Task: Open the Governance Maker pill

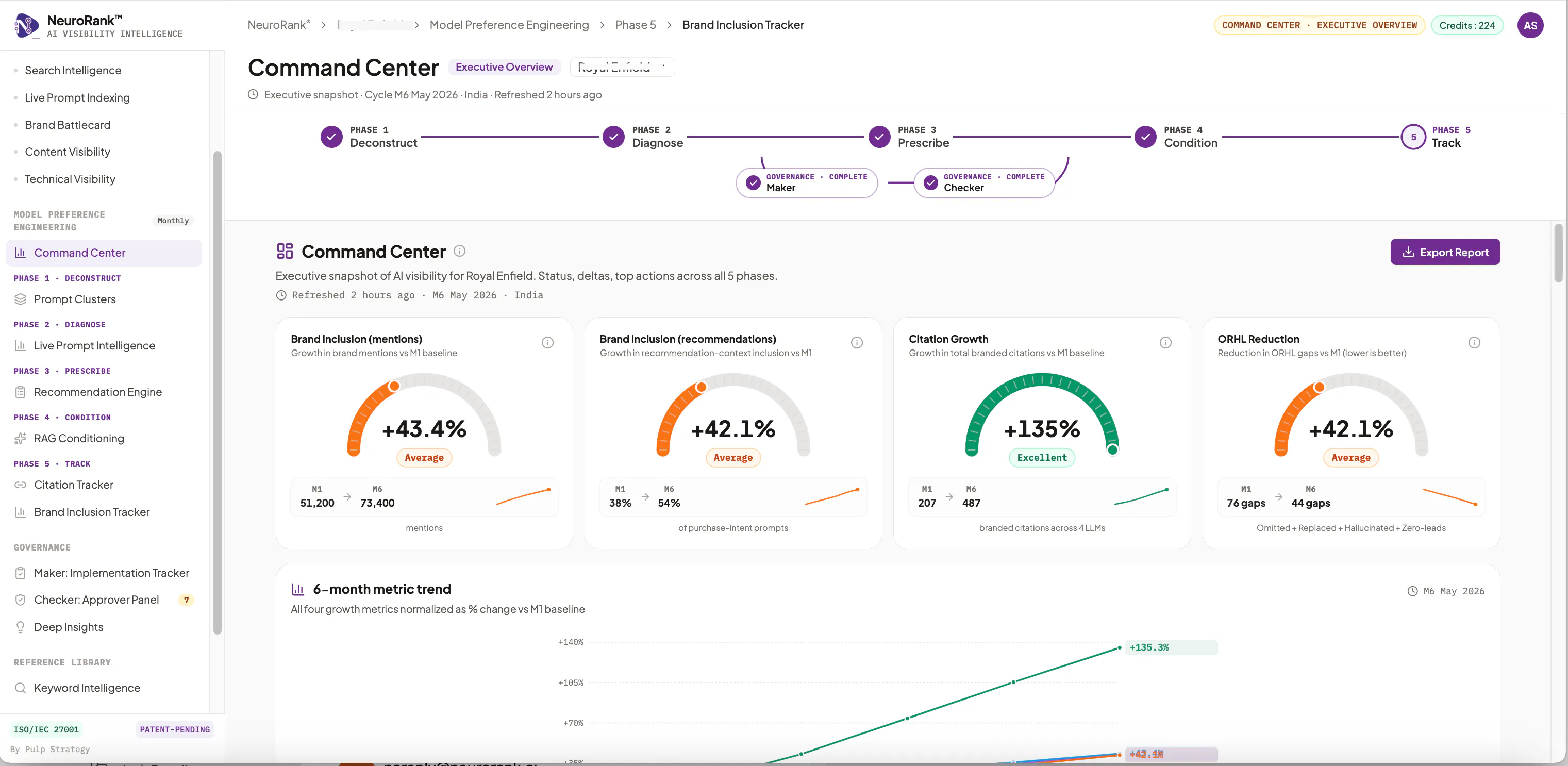Action: click(807, 182)
